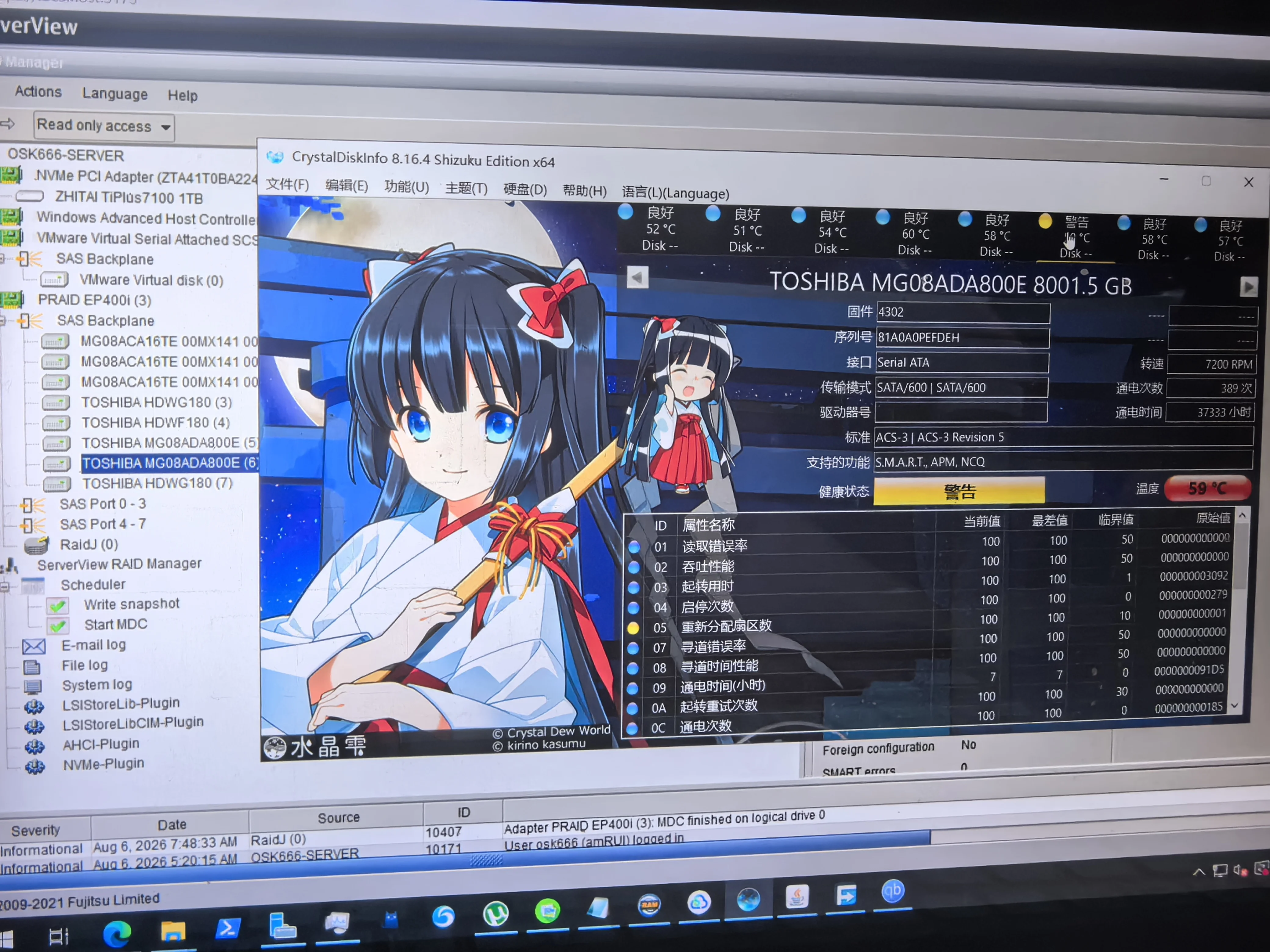Click the SAS Port 4 - 7 port icon
This screenshot has width=1270, height=952.
pos(33,526)
